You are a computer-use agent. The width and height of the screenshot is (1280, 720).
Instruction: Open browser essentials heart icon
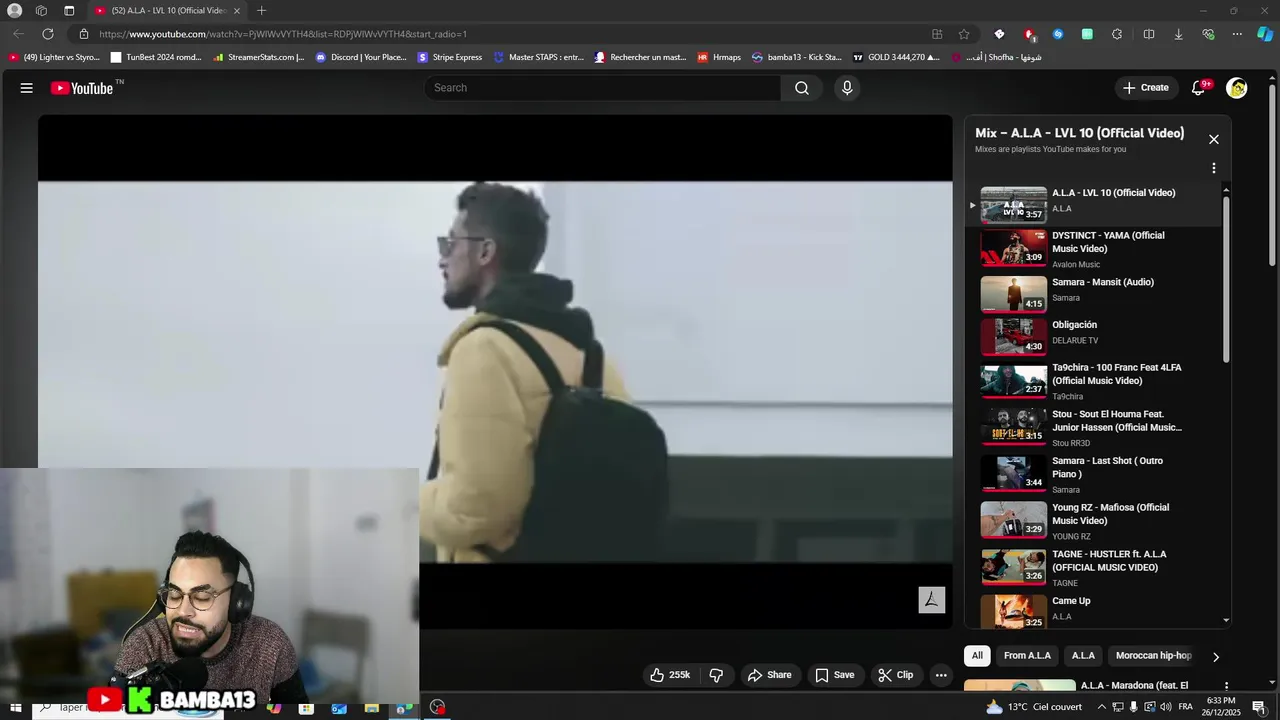point(1208,34)
